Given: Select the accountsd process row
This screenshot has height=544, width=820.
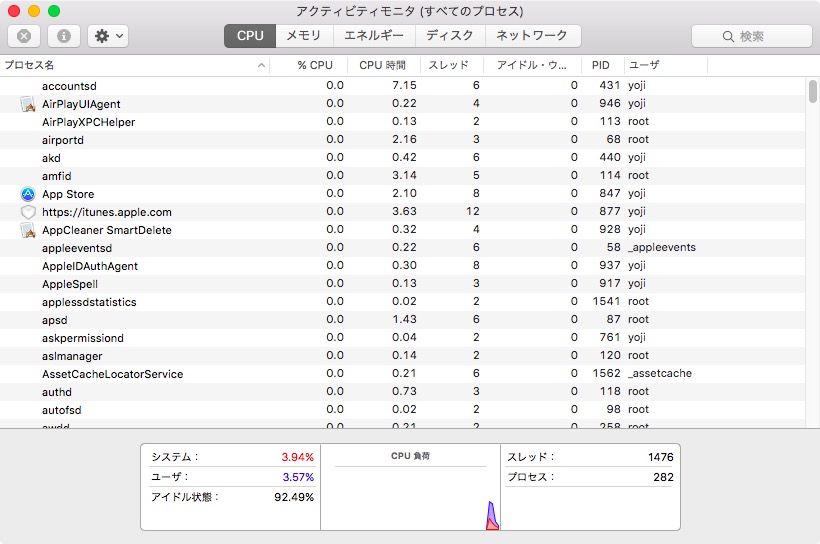Looking at the screenshot, I should [x=403, y=86].
